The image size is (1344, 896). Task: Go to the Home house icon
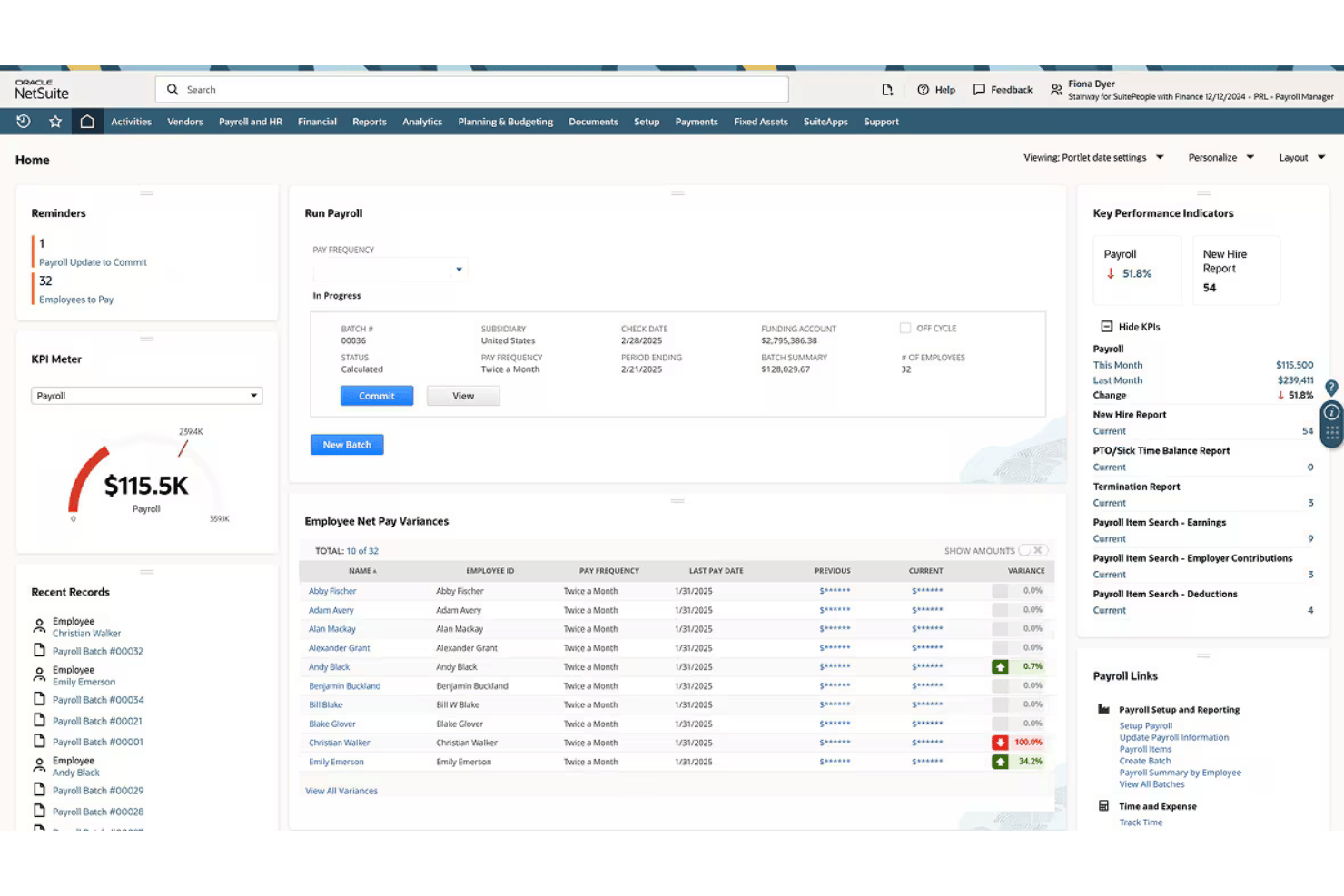pos(87,122)
